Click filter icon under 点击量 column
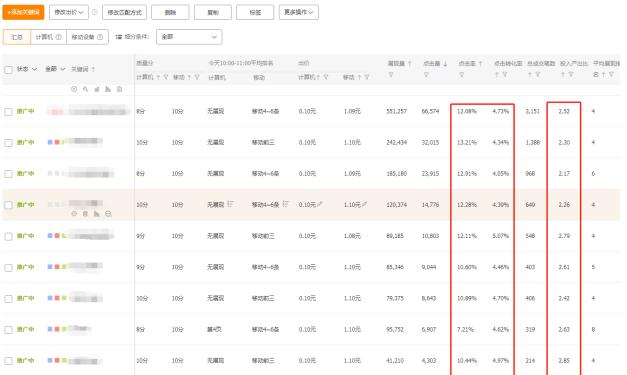This screenshot has width=627, height=375. (426, 75)
